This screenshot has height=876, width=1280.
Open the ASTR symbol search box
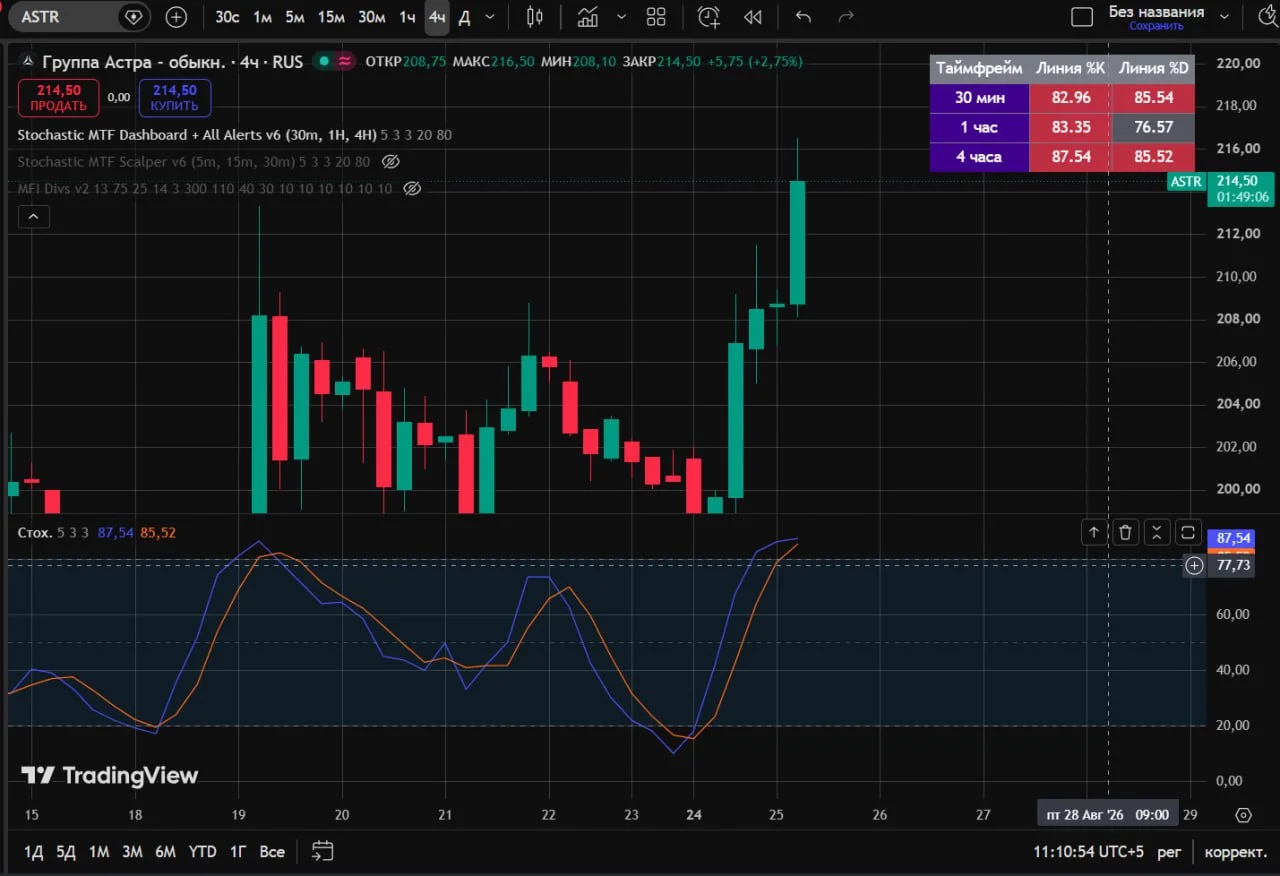point(66,17)
